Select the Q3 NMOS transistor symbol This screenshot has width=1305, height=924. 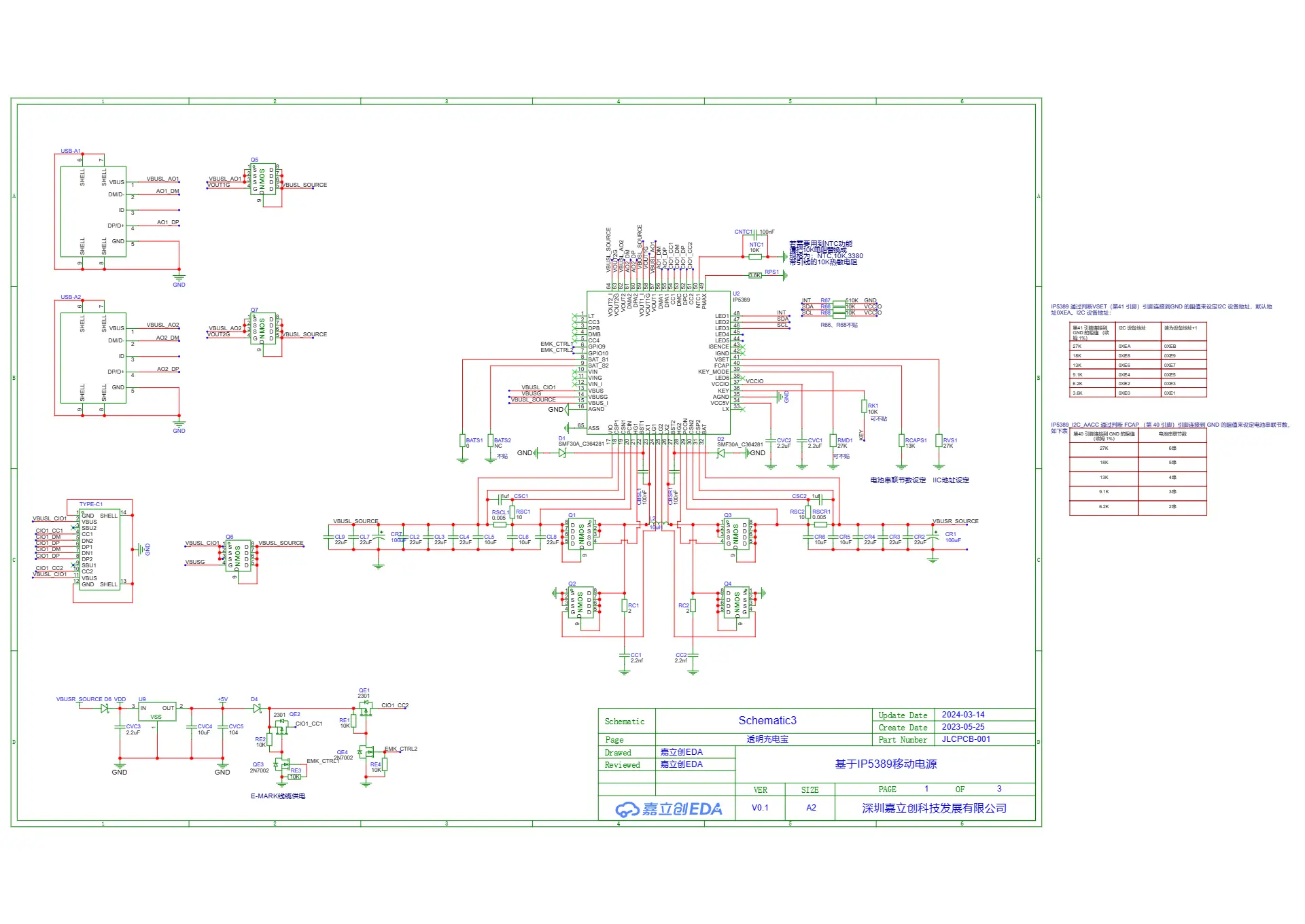[x=737, y=535]
